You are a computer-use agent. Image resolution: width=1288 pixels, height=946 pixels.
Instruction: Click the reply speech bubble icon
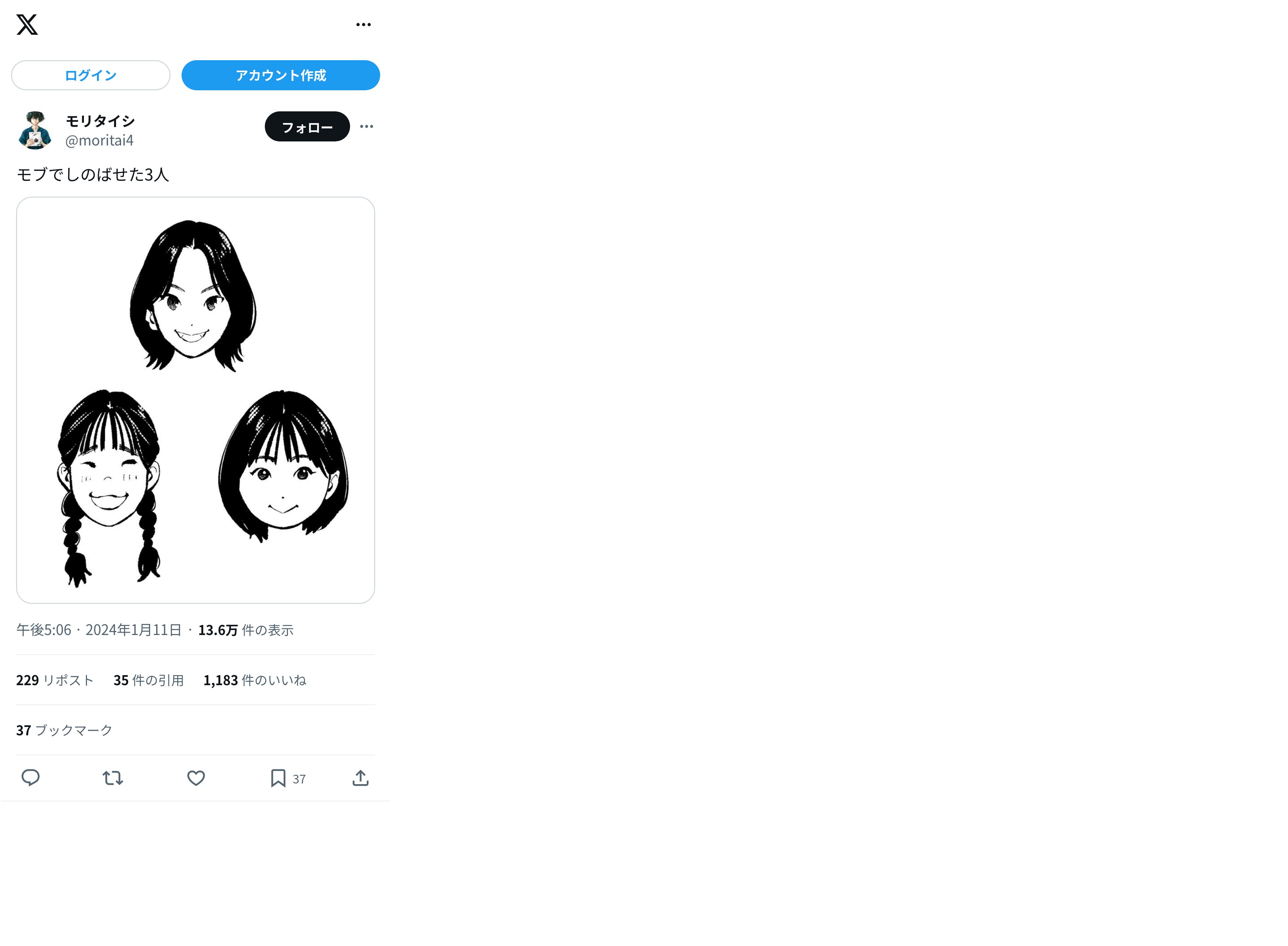(30, 778)
